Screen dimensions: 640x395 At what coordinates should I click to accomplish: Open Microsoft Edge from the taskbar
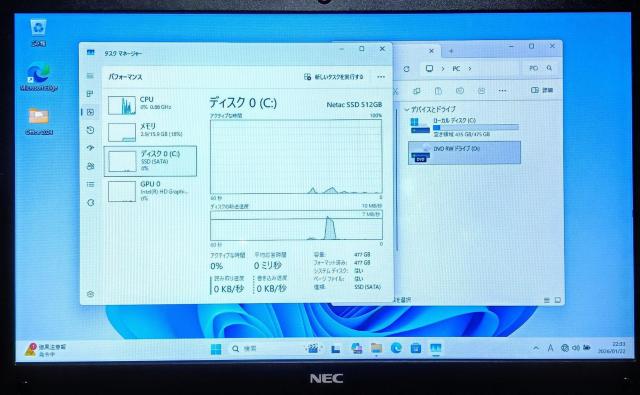tap(396, 348)
